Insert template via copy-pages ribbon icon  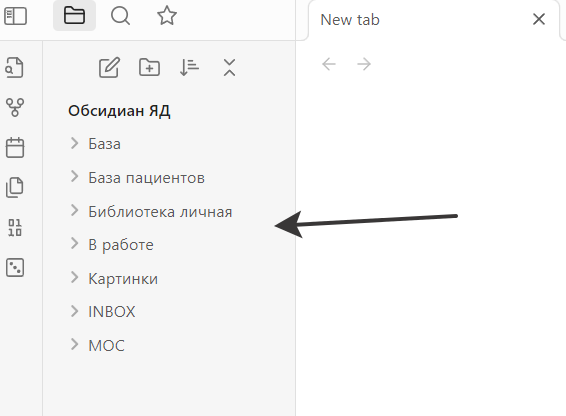pyautogui.click(x=15, y=187)
